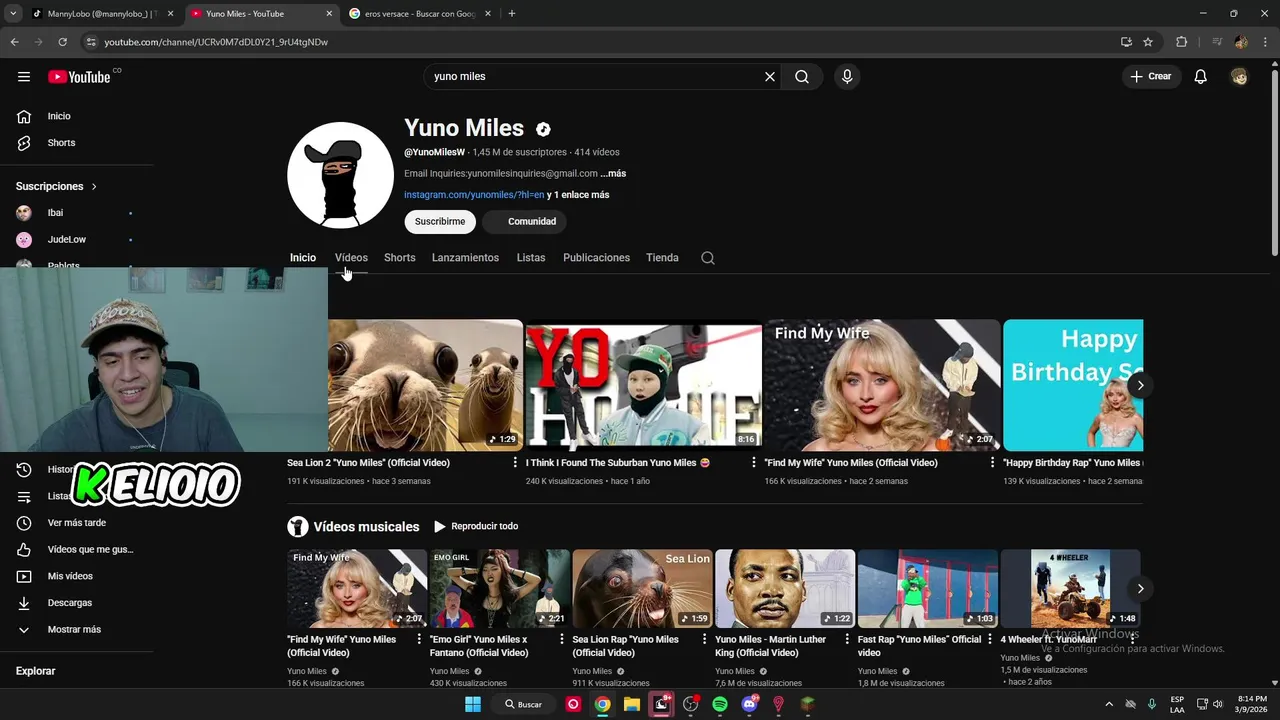Click Reproducir todo for music videos
The width and height of the screenshot is (1280, 720).
coord(476,527)
